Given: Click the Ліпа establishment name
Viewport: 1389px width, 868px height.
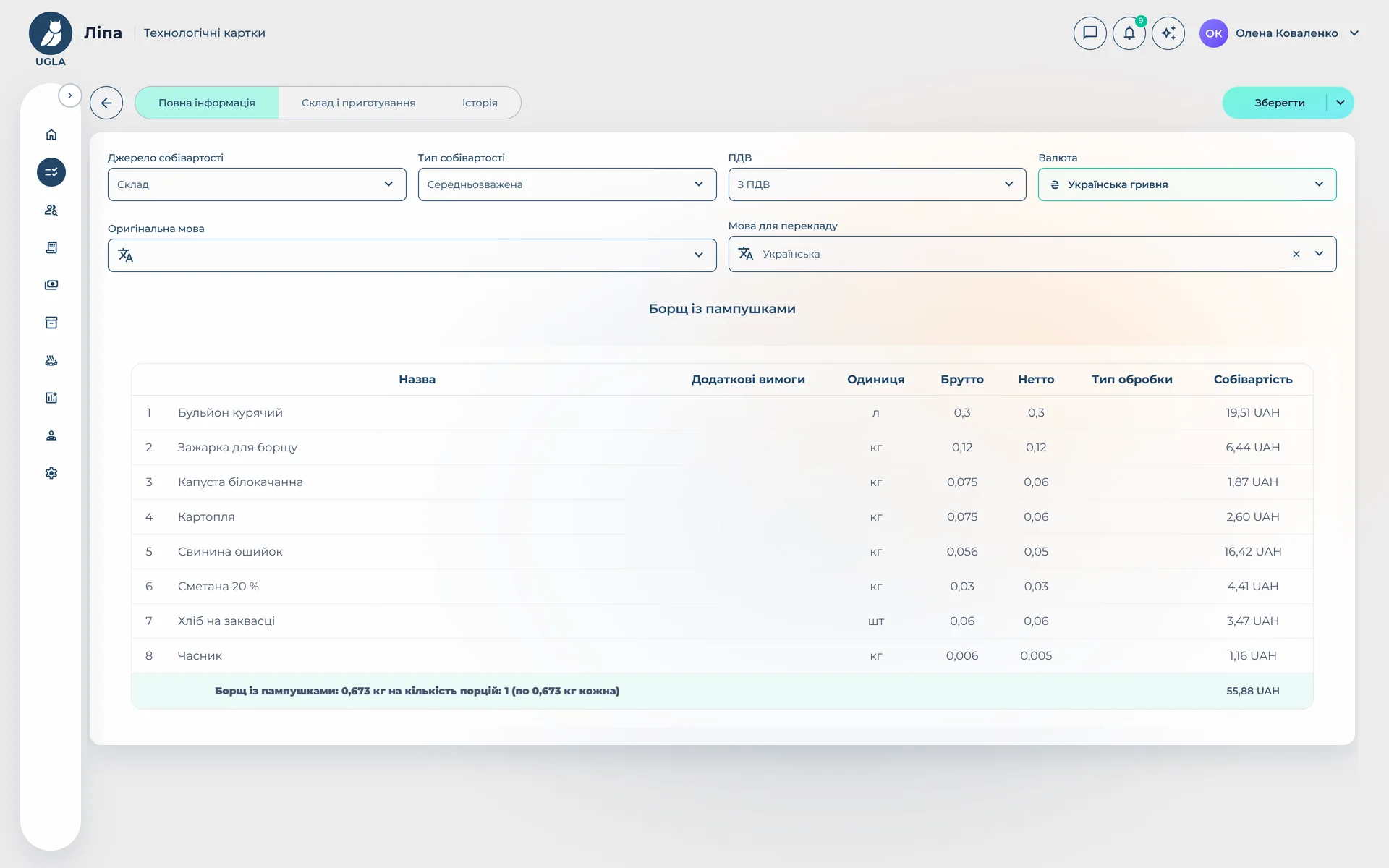Looking at the screenshot, I should (103, 33).
